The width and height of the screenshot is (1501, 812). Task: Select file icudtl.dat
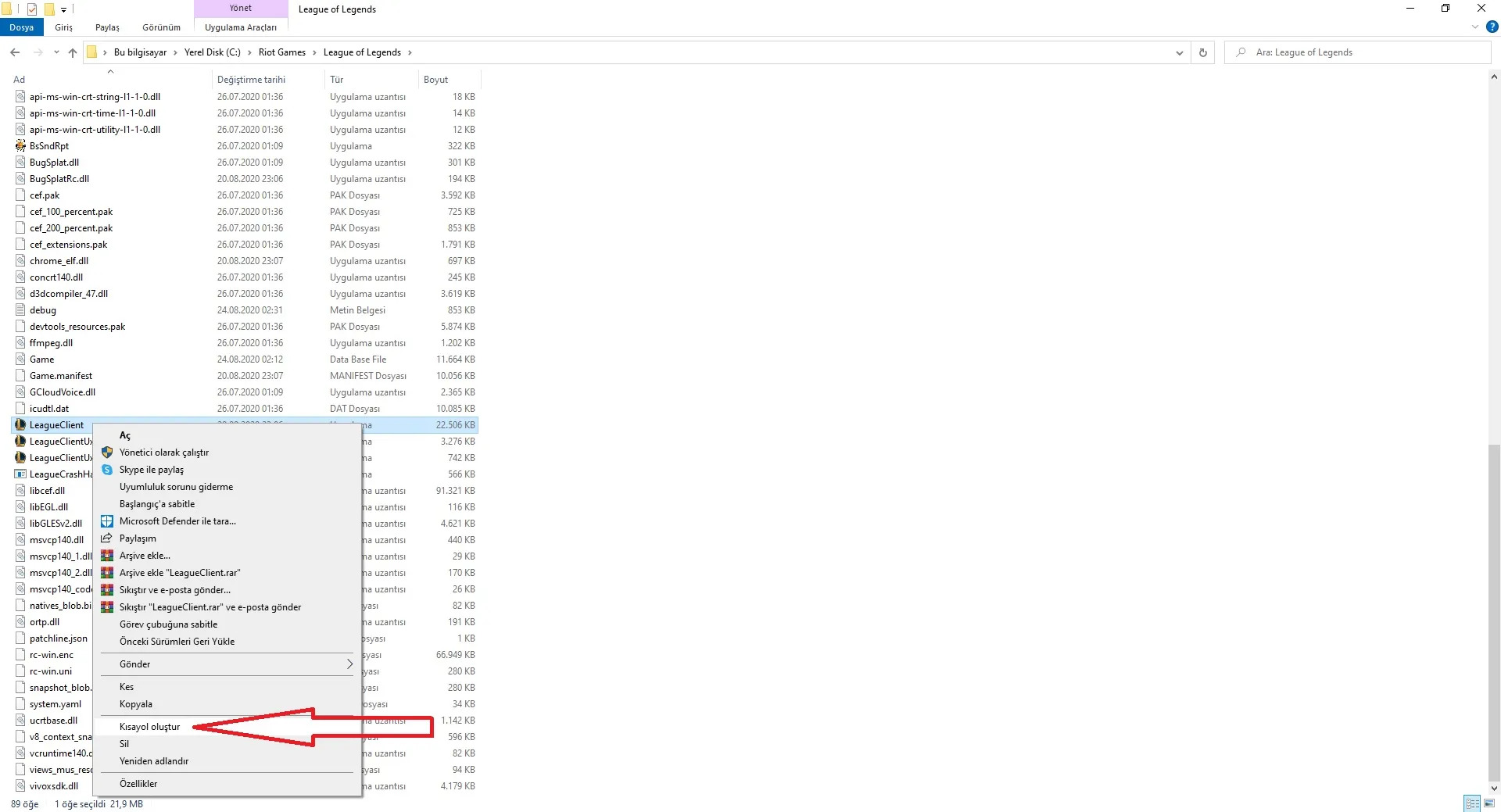coord(49,409)
